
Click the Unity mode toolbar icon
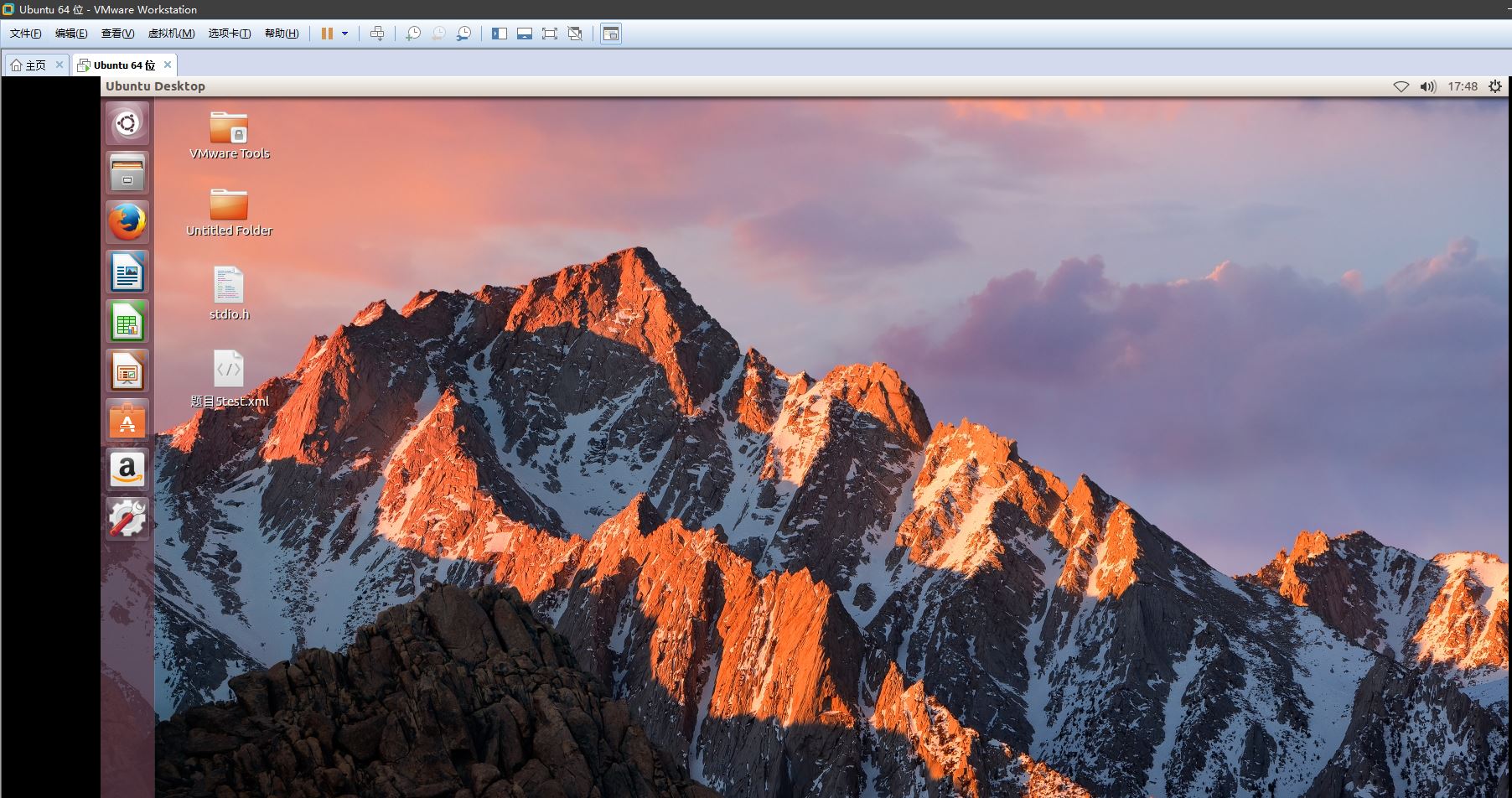(575, 34)
